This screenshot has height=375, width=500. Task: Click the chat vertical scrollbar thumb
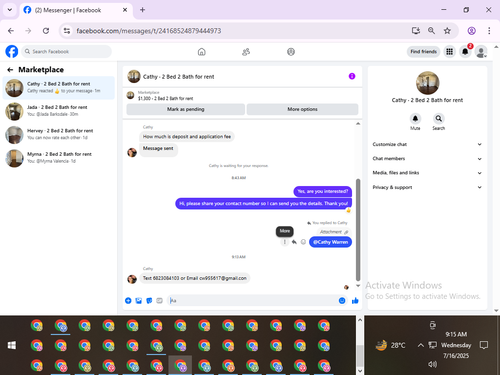[x=358, y=230]
